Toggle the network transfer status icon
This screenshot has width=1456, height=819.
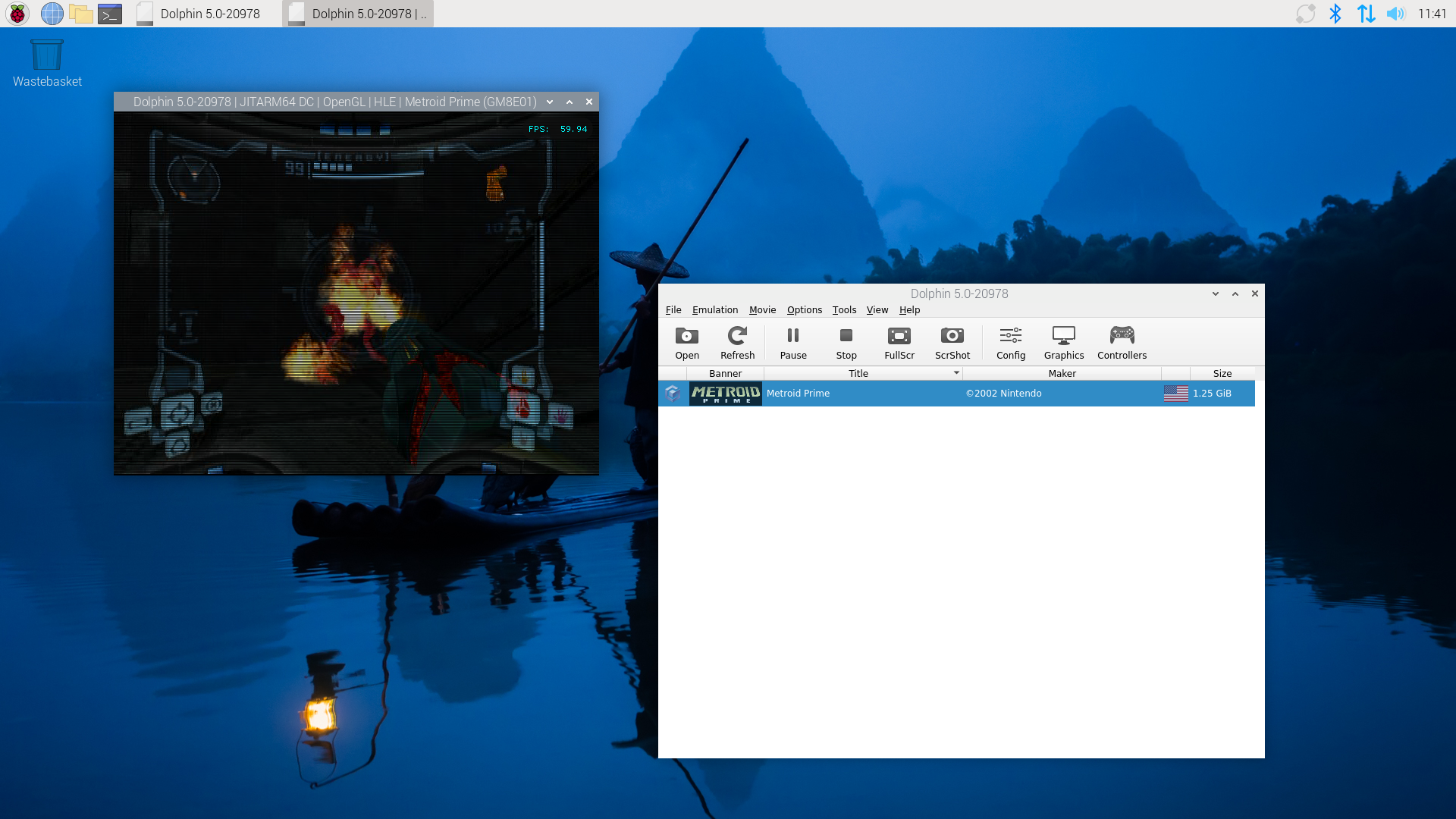1367,13
